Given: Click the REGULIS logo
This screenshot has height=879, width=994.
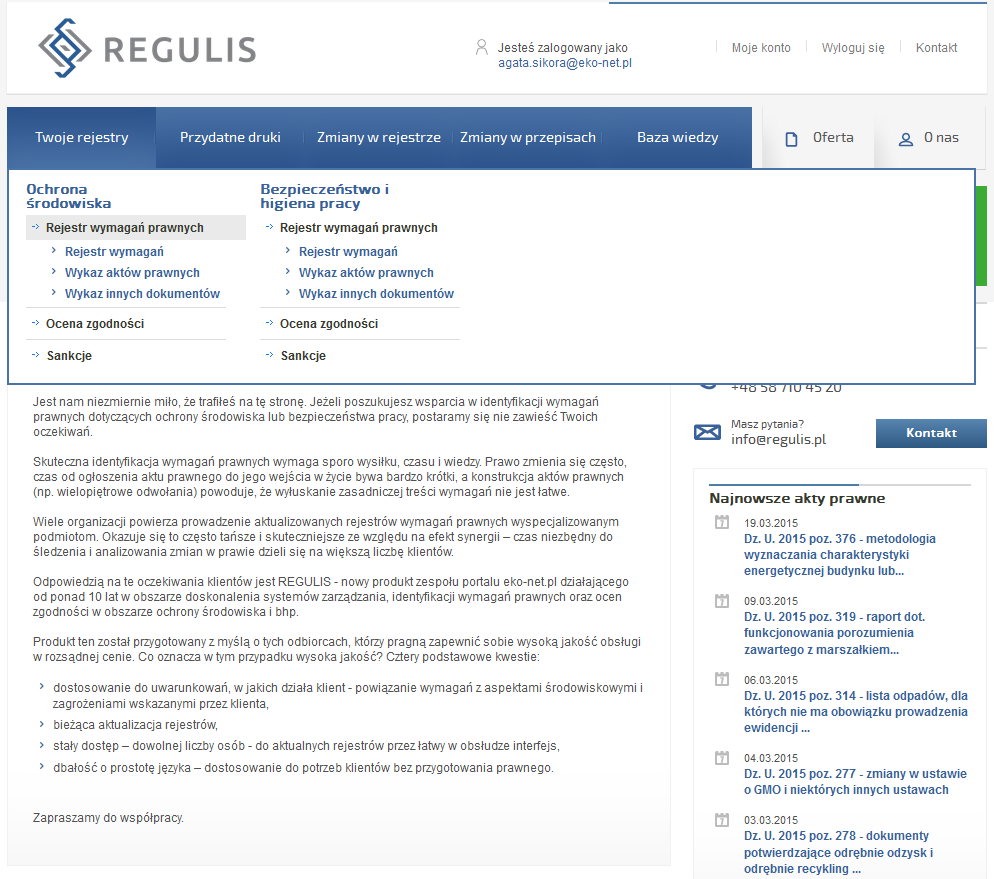Looking at the screenshot, I should point(146,48).
